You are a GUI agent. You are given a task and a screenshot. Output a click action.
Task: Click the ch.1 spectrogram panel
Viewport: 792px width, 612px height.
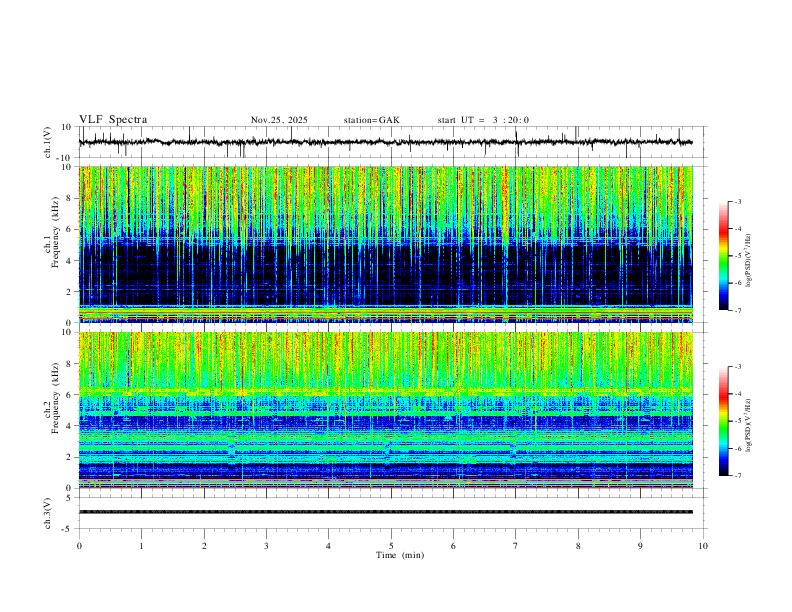click(x=385, y=244)
